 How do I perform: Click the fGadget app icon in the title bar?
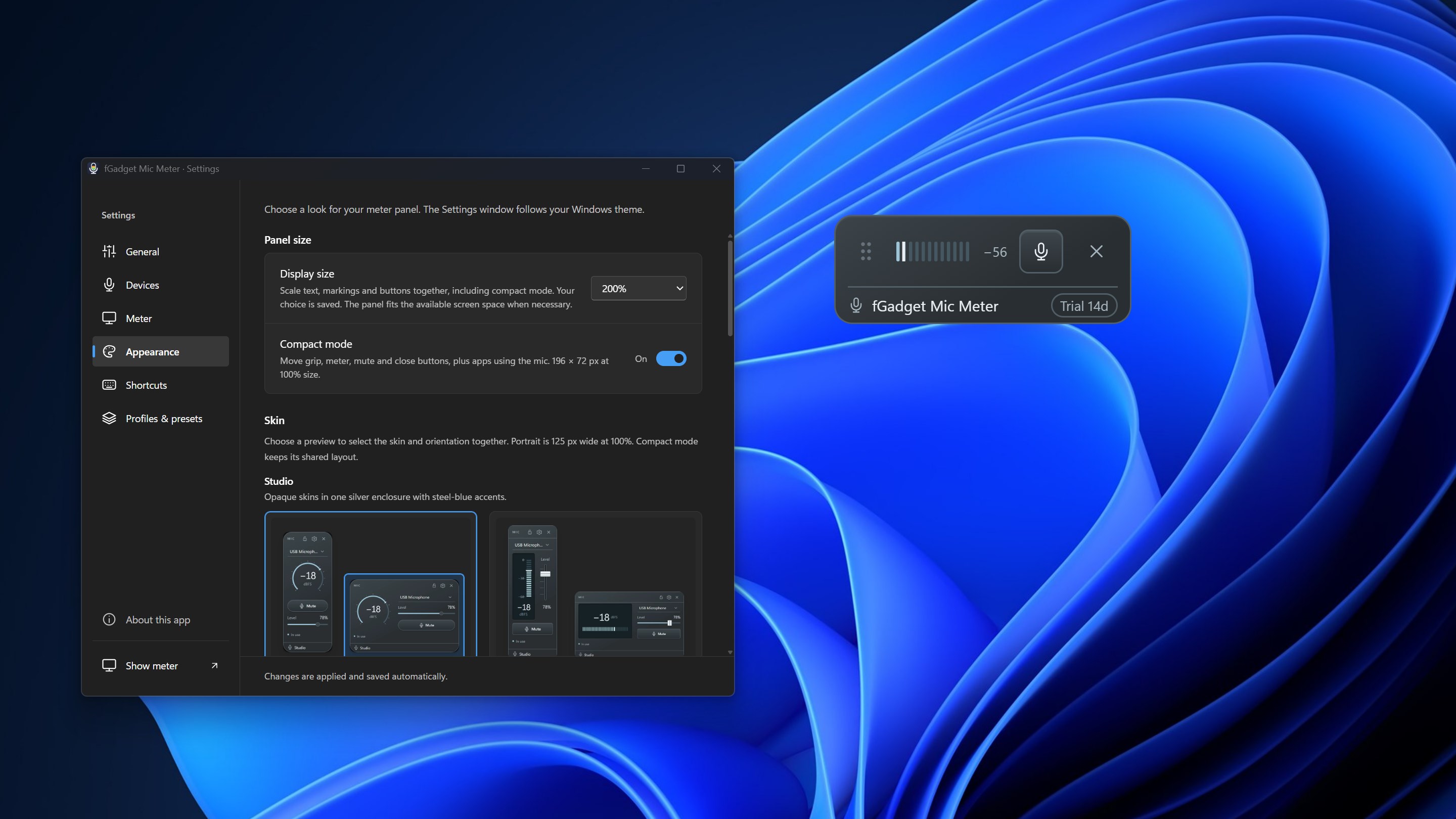coord(93,168)
